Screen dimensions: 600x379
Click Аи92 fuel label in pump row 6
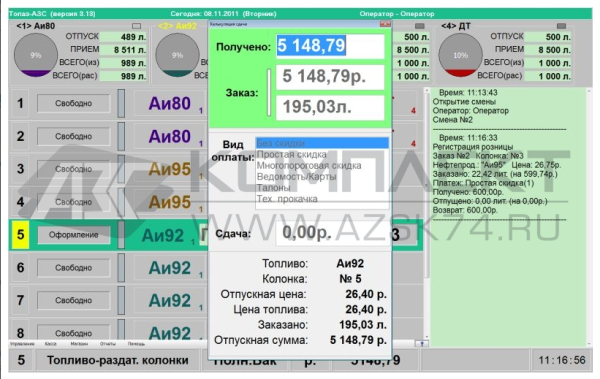tap(170, 268)
